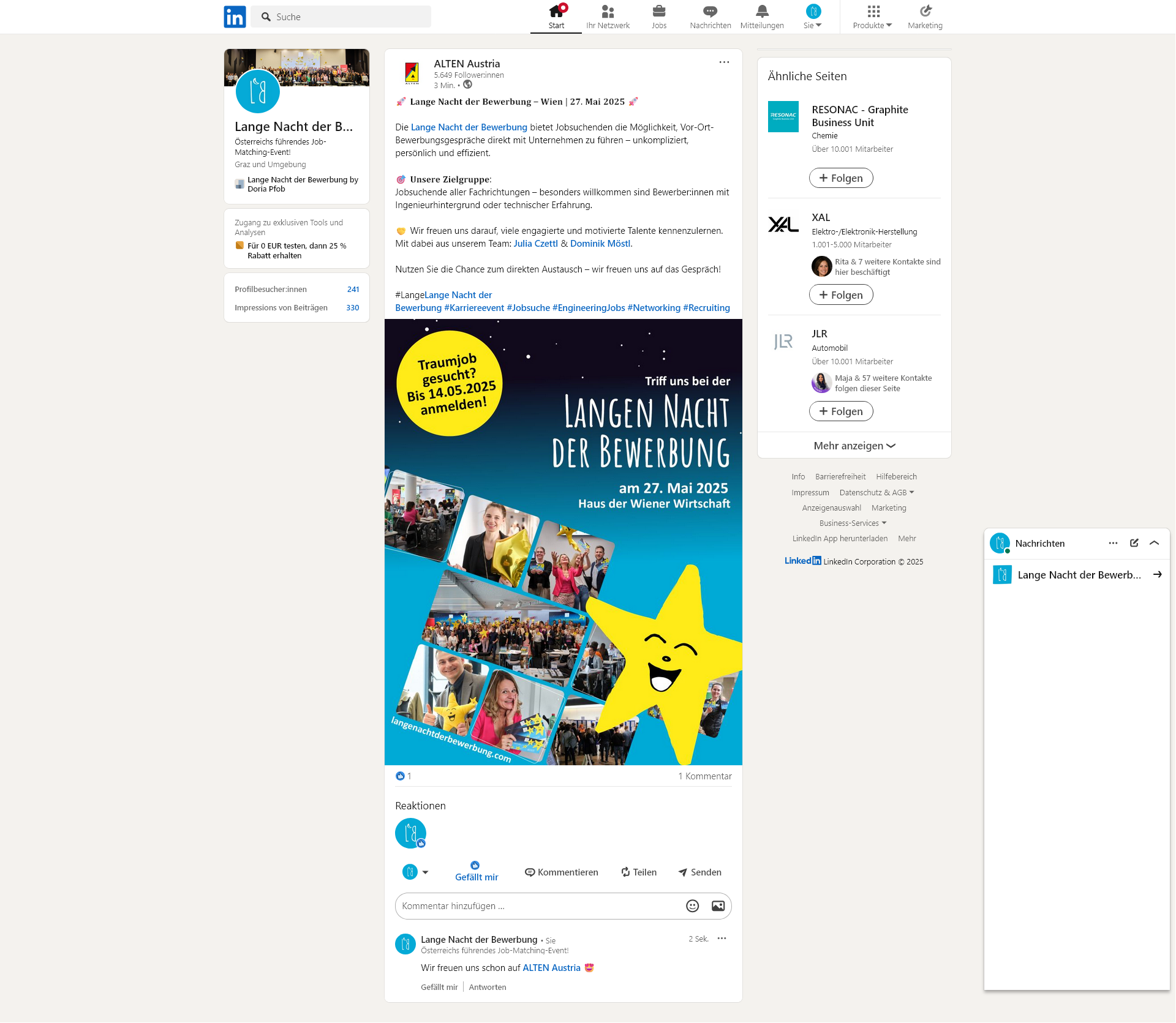Expand the Datenschutz & AGB dropdown
This screenshot has width=1176, height=1023.
point(876,493)
